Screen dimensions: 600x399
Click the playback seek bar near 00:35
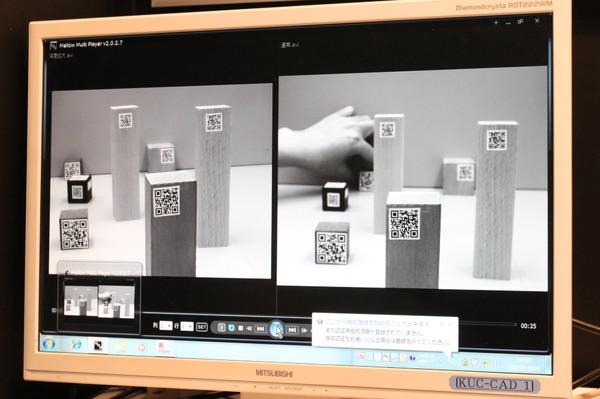click(x=488, y=324)
